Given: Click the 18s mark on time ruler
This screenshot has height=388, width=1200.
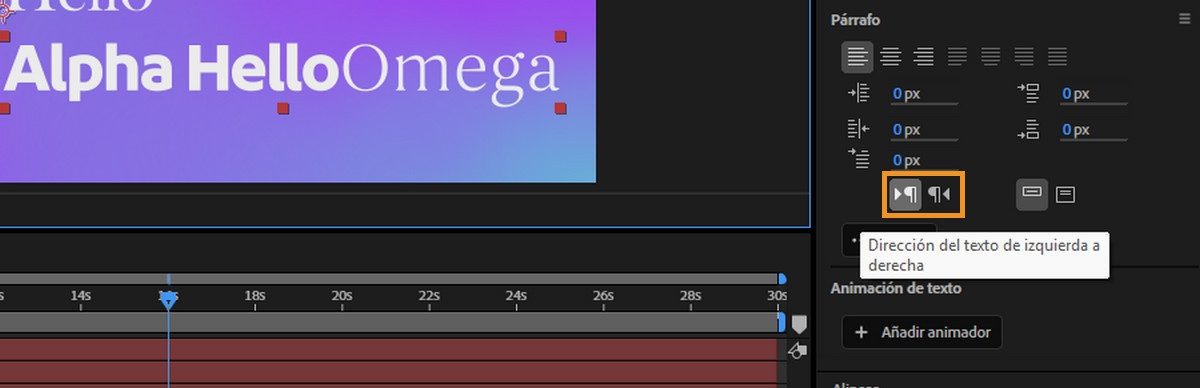Looking at the screenshot, I should click(x=255, y=295).
